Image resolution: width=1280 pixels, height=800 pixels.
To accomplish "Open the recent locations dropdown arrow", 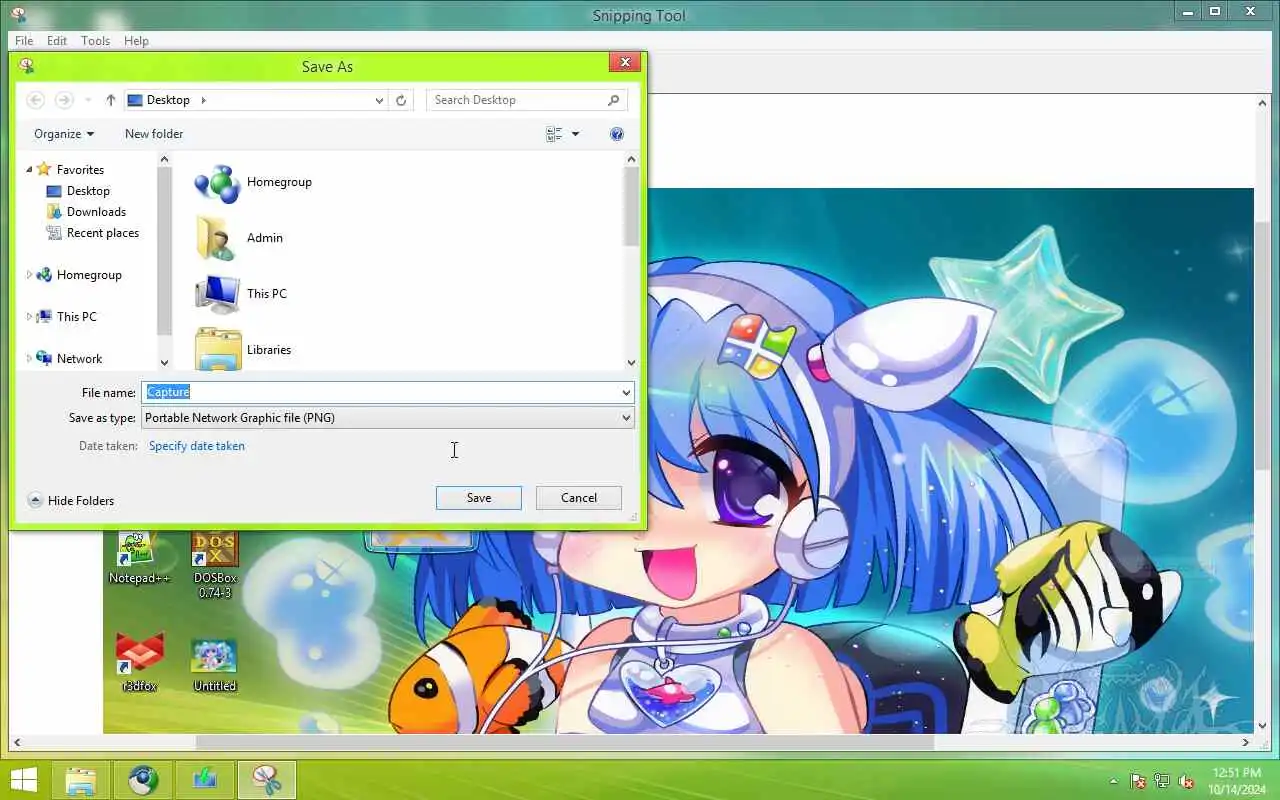I will tap(88, 100).
